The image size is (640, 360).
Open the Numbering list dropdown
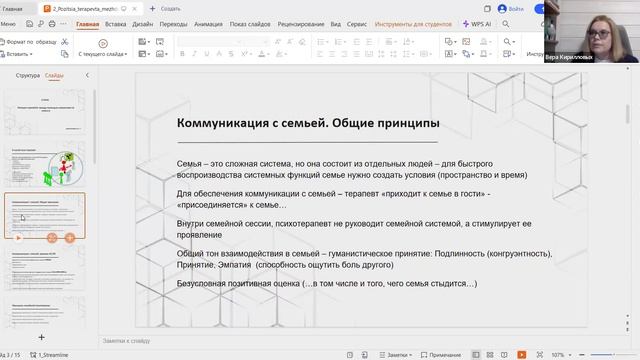(340, 42)
